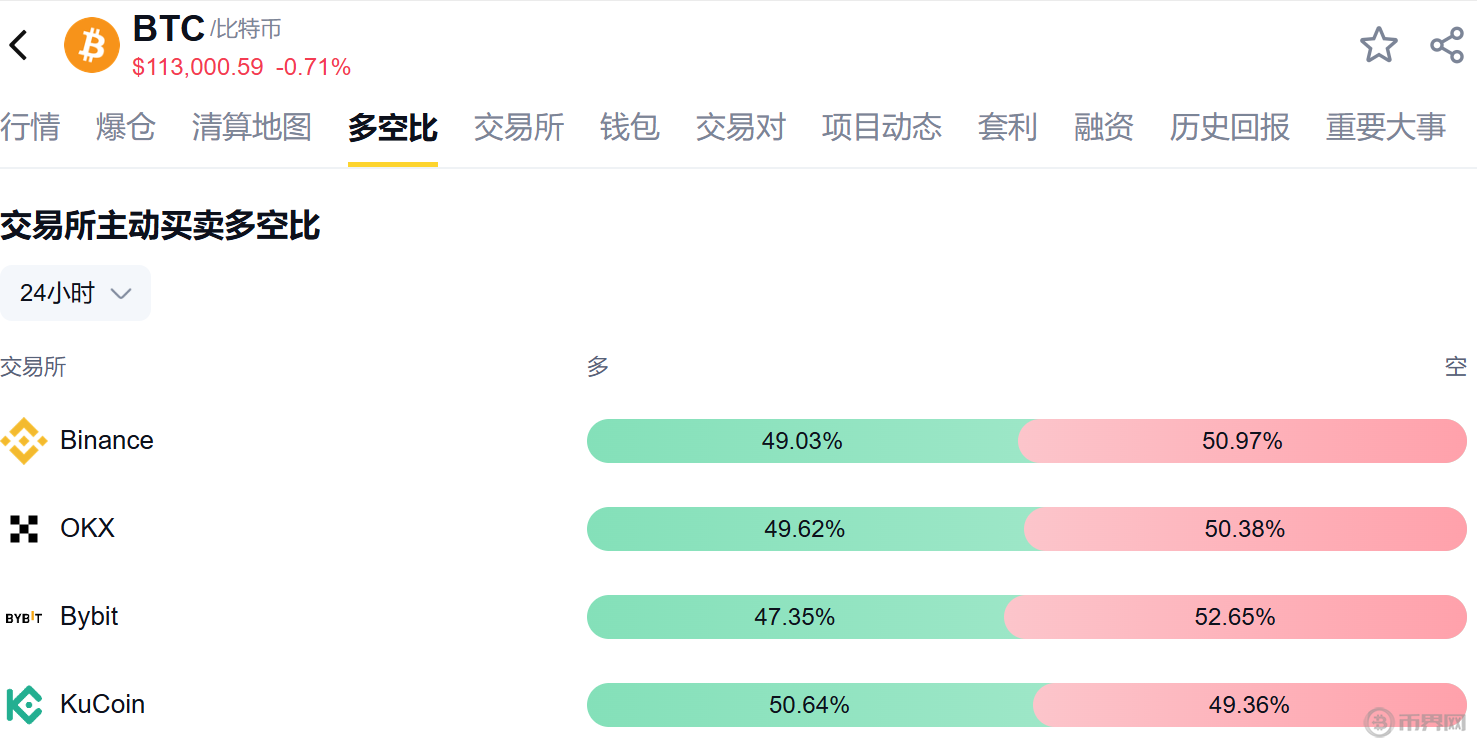This screenshot has height=750, width=1477.
Task: Click the KuCoin exchange name
Action: point(103,705)
